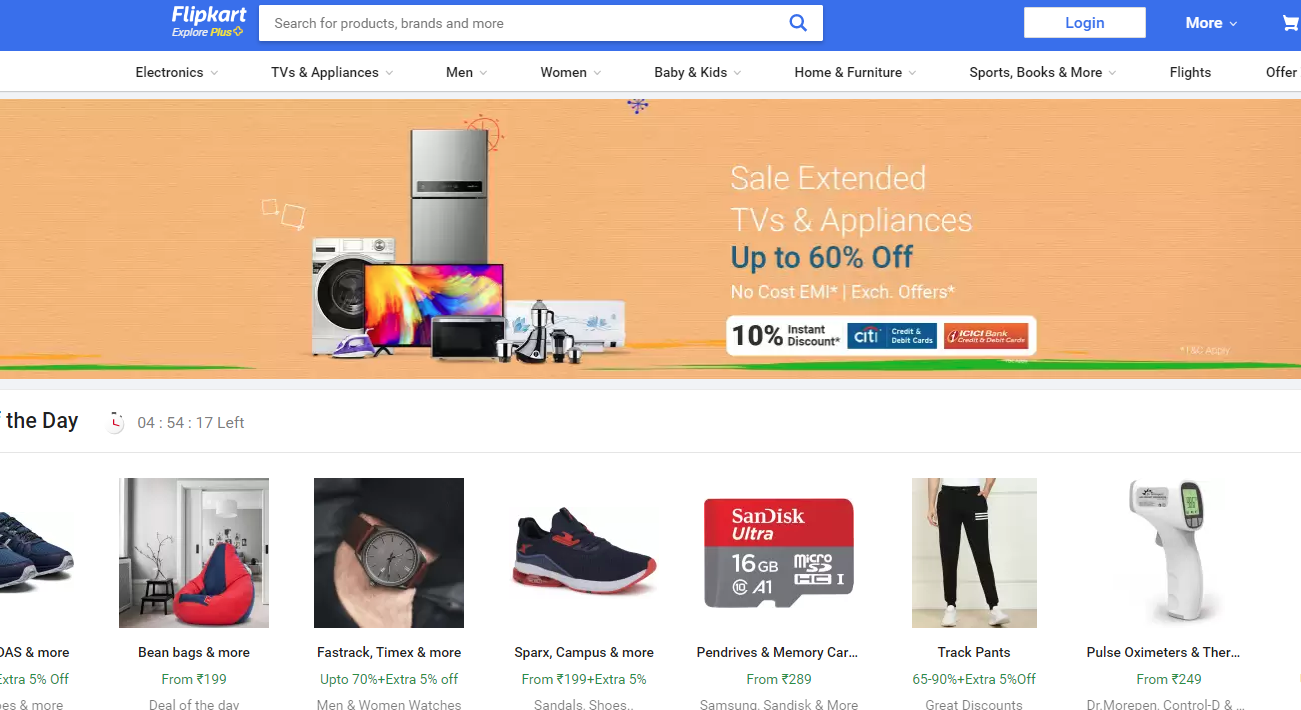
Task: Expand the Electronics category menu
Action: point(177,72)
